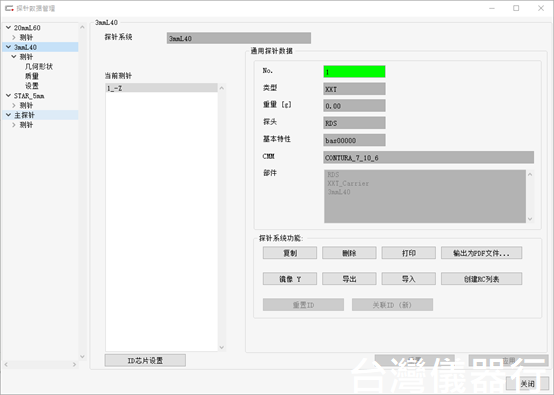Select stylus 1_-Z in the list
The image size is (554, 395).
click(x=161, y=88)
